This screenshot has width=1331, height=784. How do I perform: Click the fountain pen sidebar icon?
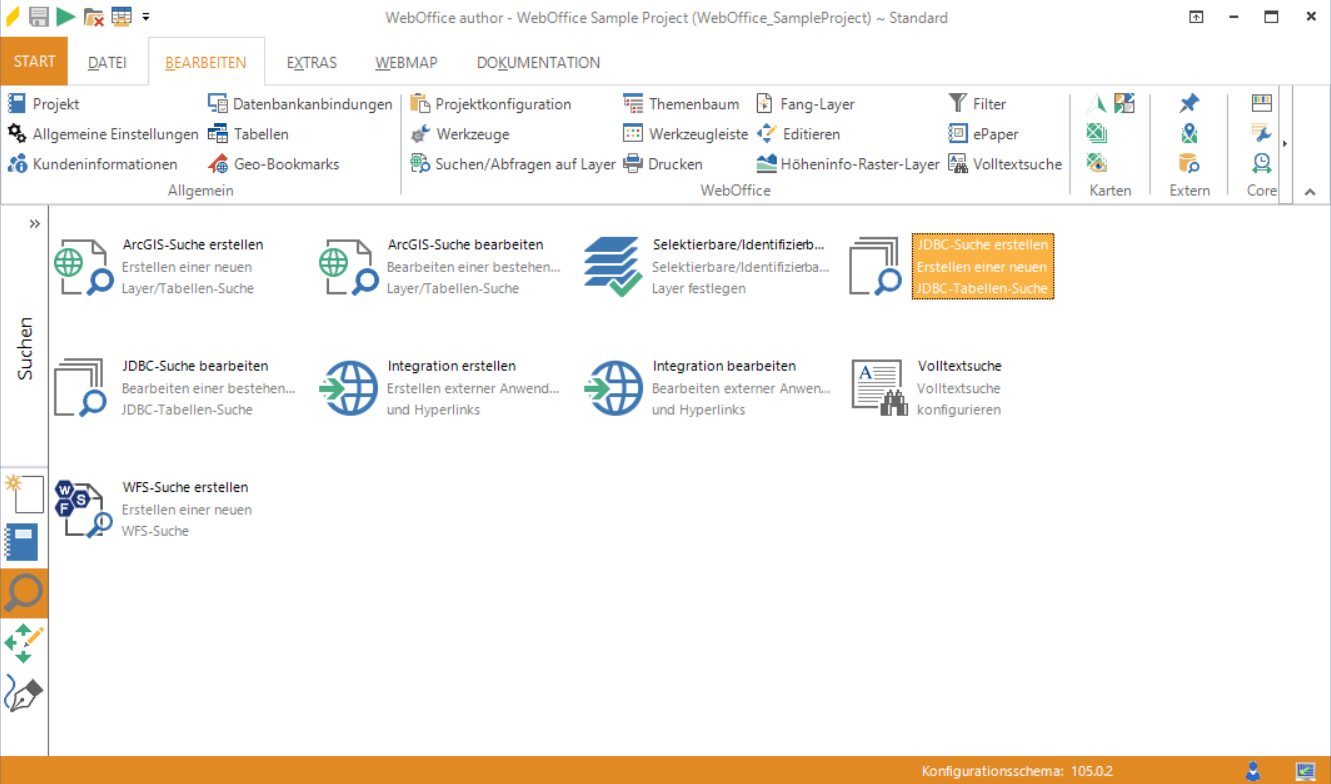(24, 693)
